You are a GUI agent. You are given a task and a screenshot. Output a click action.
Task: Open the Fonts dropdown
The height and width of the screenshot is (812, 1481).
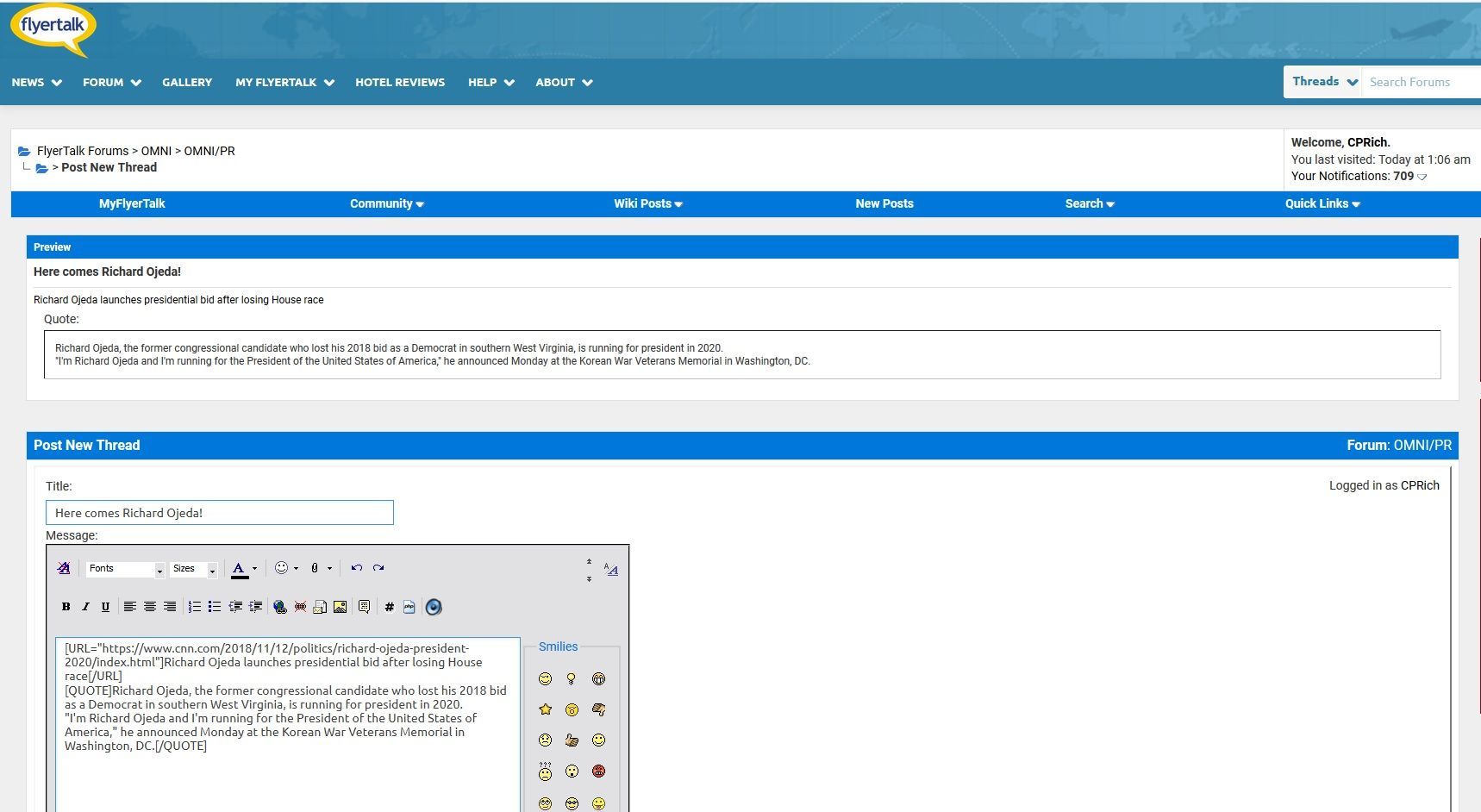pos(124,569)
